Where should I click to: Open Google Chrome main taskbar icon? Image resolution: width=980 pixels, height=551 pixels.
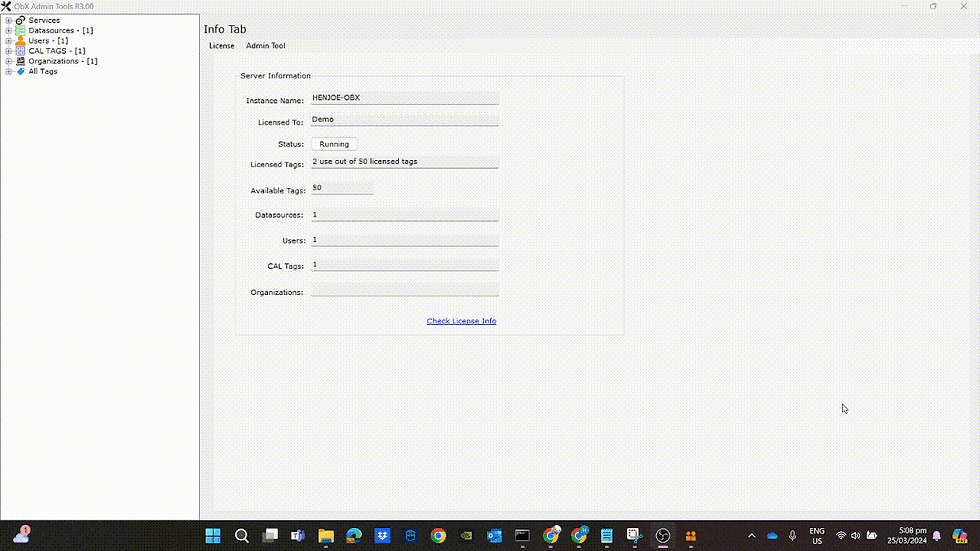pyautogui.click(x=438, y=535)
